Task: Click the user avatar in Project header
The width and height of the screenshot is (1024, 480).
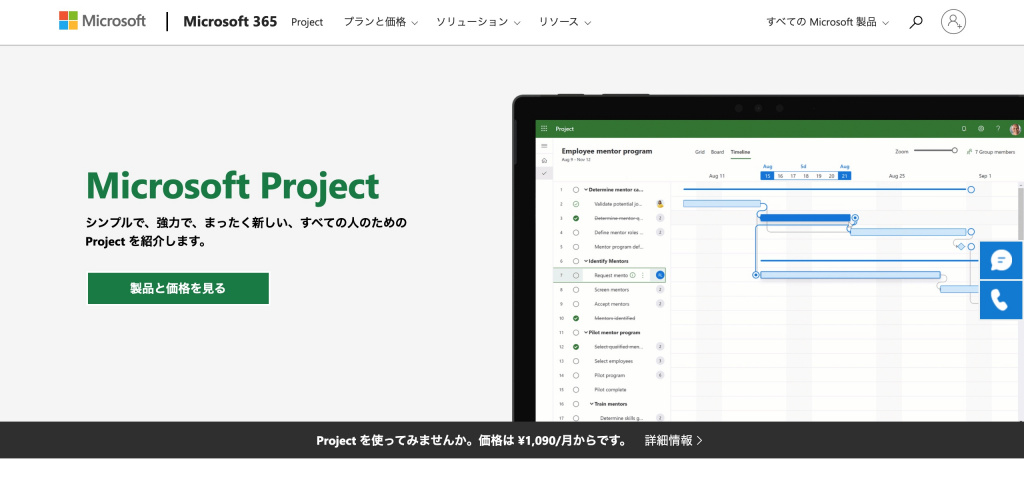Action: point(1015,129)
